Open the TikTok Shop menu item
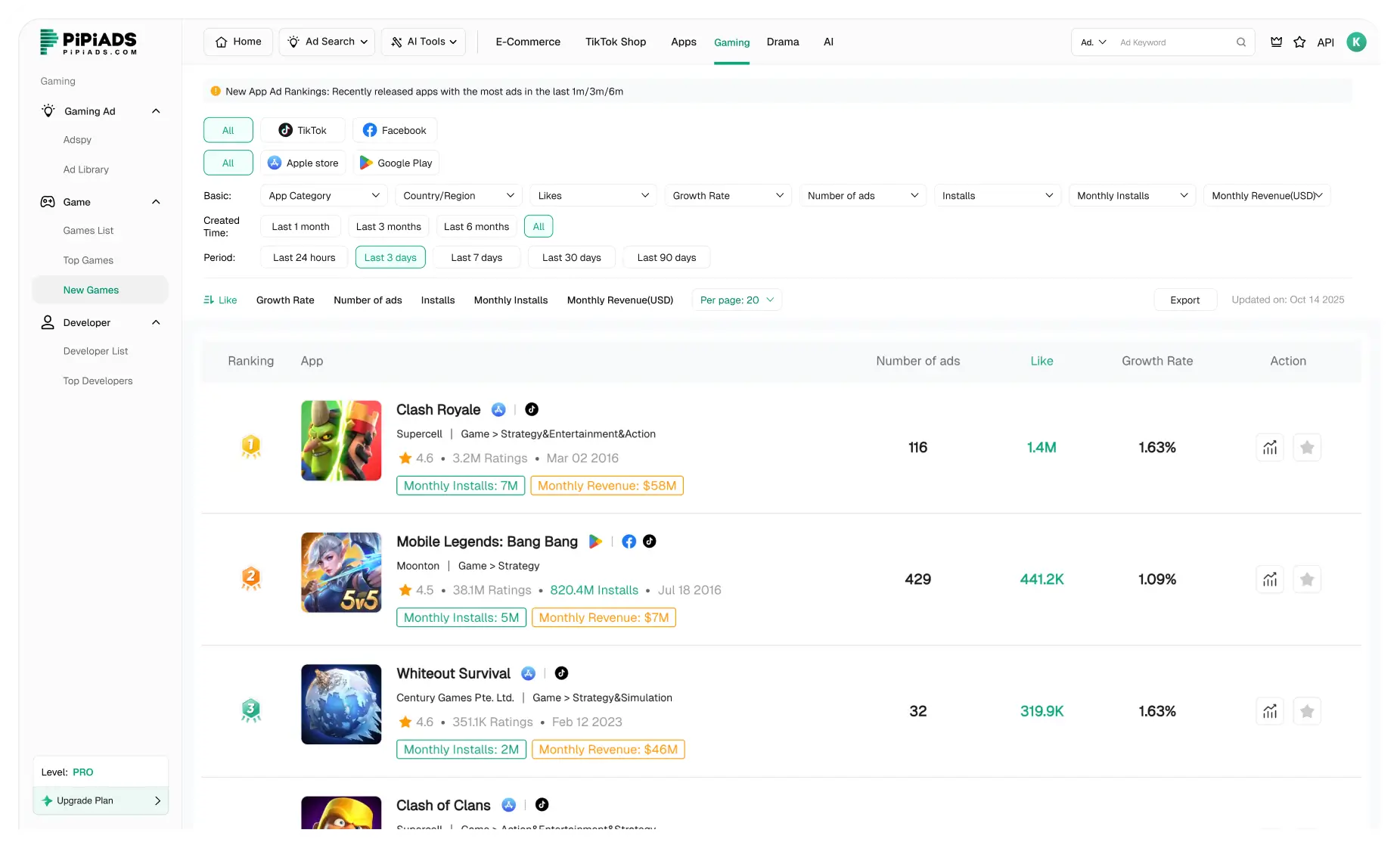Viewport: 1400px width, 848px height. coord(615,42)
